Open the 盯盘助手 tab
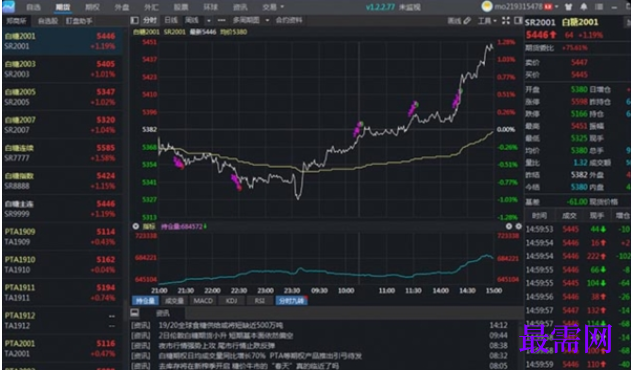 click(79, 21)
